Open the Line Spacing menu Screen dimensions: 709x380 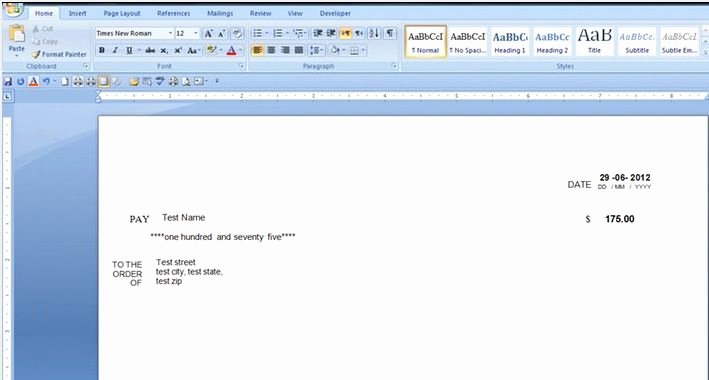(317, 50)
